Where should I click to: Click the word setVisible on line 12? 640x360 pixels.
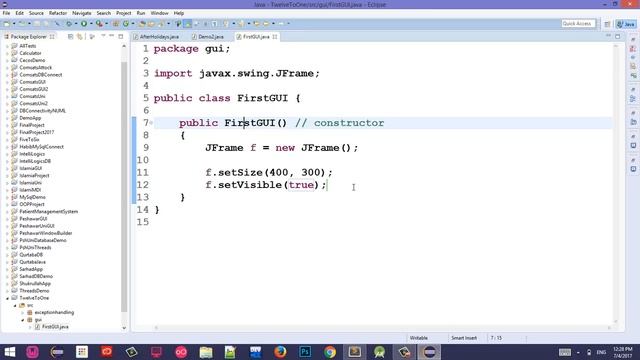click(250, 185)
